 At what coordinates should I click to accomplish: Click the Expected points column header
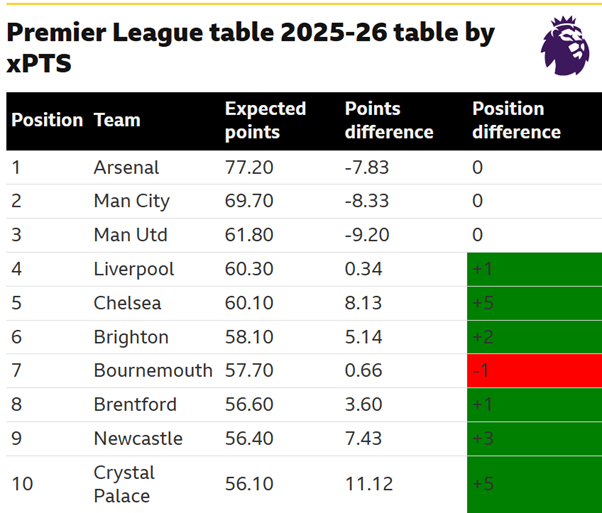pyautogui.click(x=265, y=121)
